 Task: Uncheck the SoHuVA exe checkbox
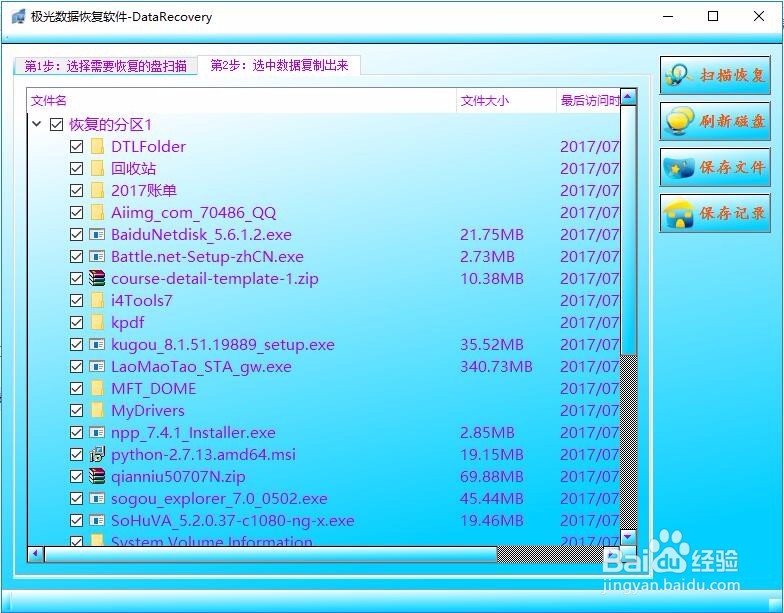pos(76,520)
